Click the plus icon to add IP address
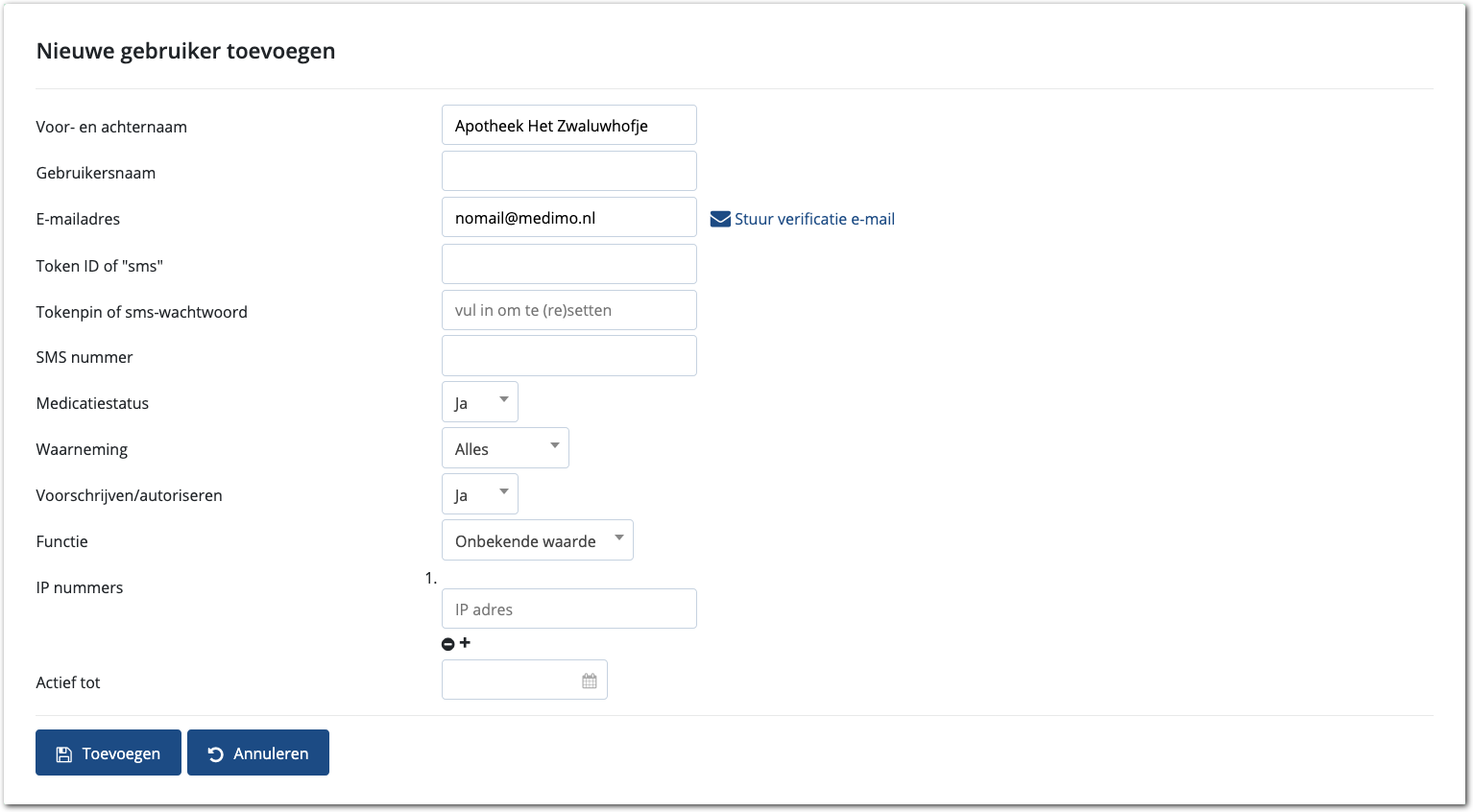 (465, 643)
